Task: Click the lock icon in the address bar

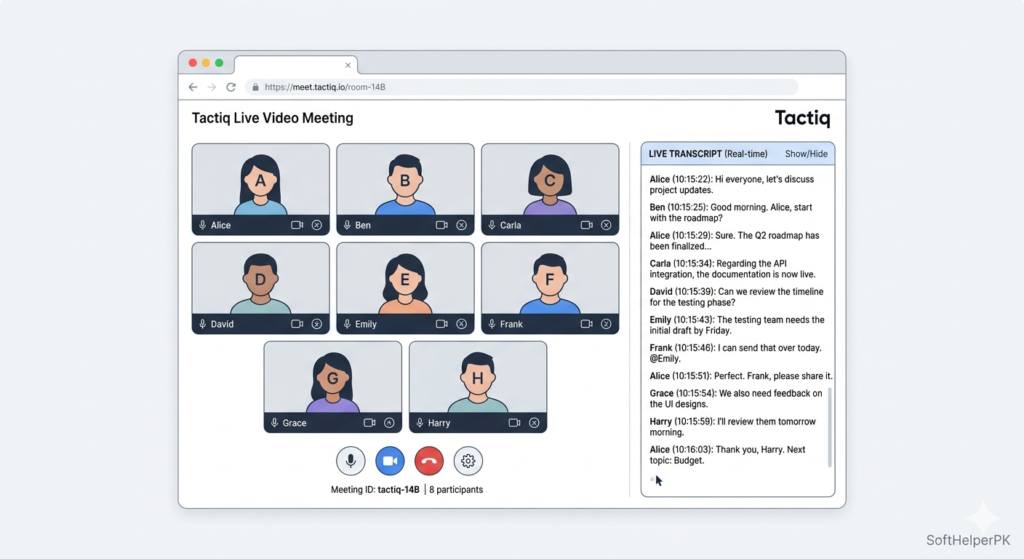Action: coord(255,87)
